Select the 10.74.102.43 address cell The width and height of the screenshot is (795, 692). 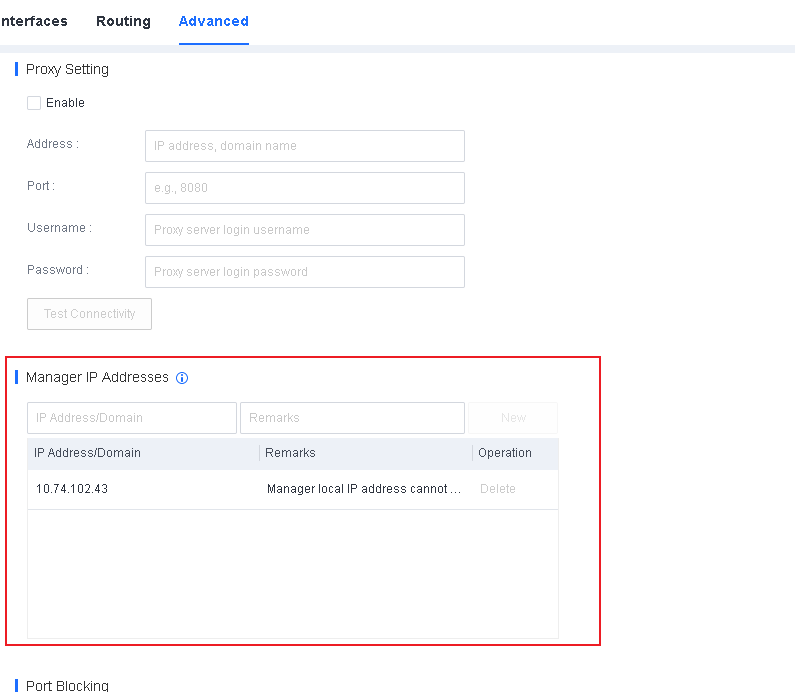pyautogui.click(x=72, y=489)
